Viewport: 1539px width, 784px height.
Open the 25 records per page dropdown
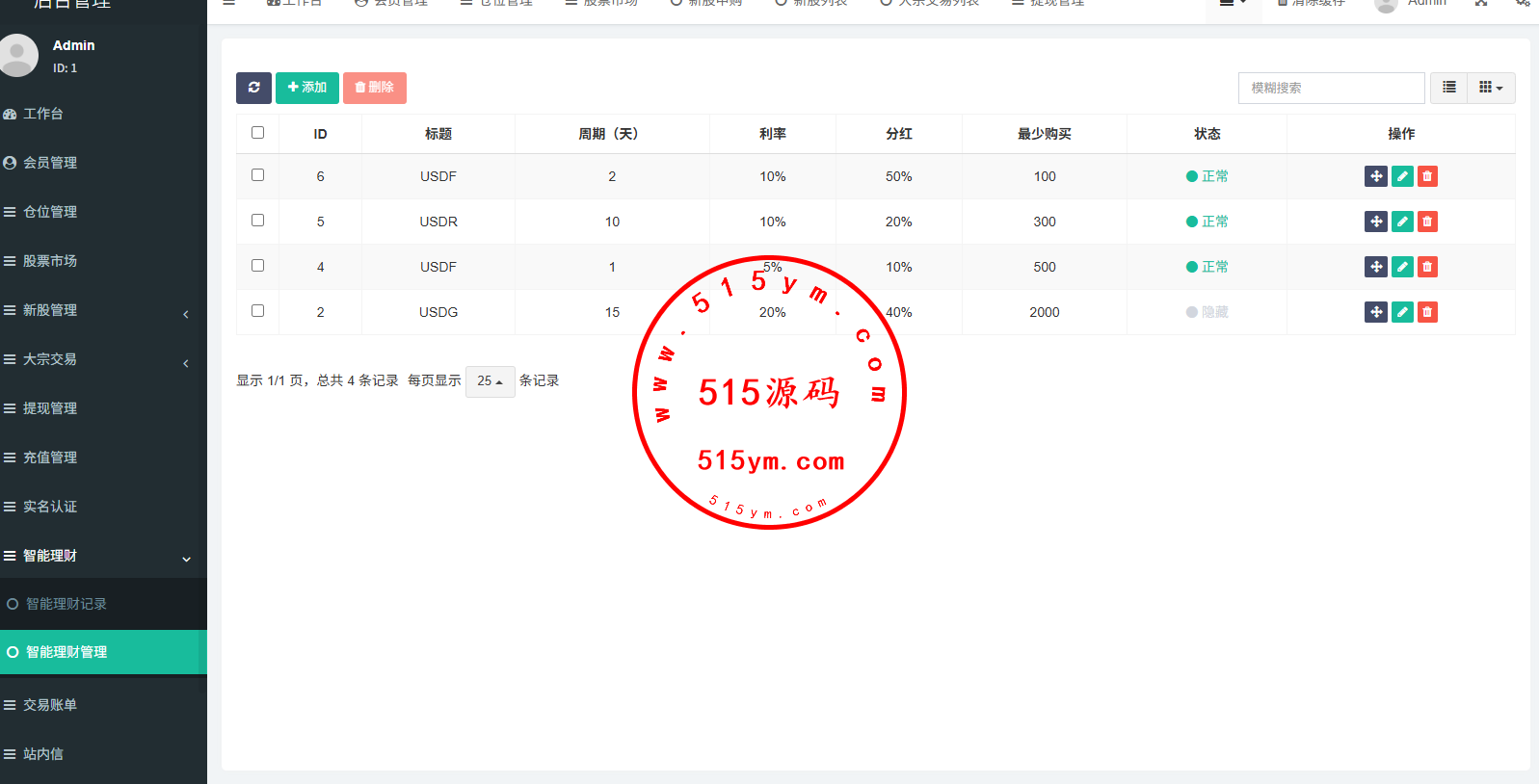pyautogui.click(x=490, y=381)
